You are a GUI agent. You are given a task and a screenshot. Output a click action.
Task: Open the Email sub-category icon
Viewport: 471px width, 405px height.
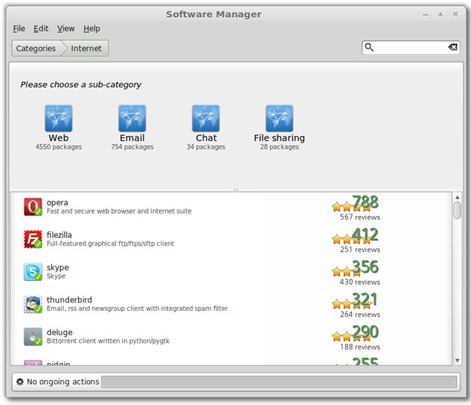[132, 118]
